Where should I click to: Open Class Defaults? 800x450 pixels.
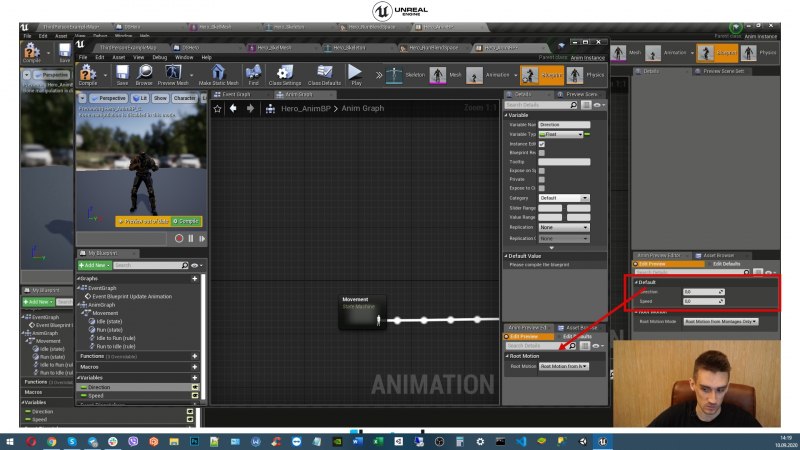click(x=324, y=75)
